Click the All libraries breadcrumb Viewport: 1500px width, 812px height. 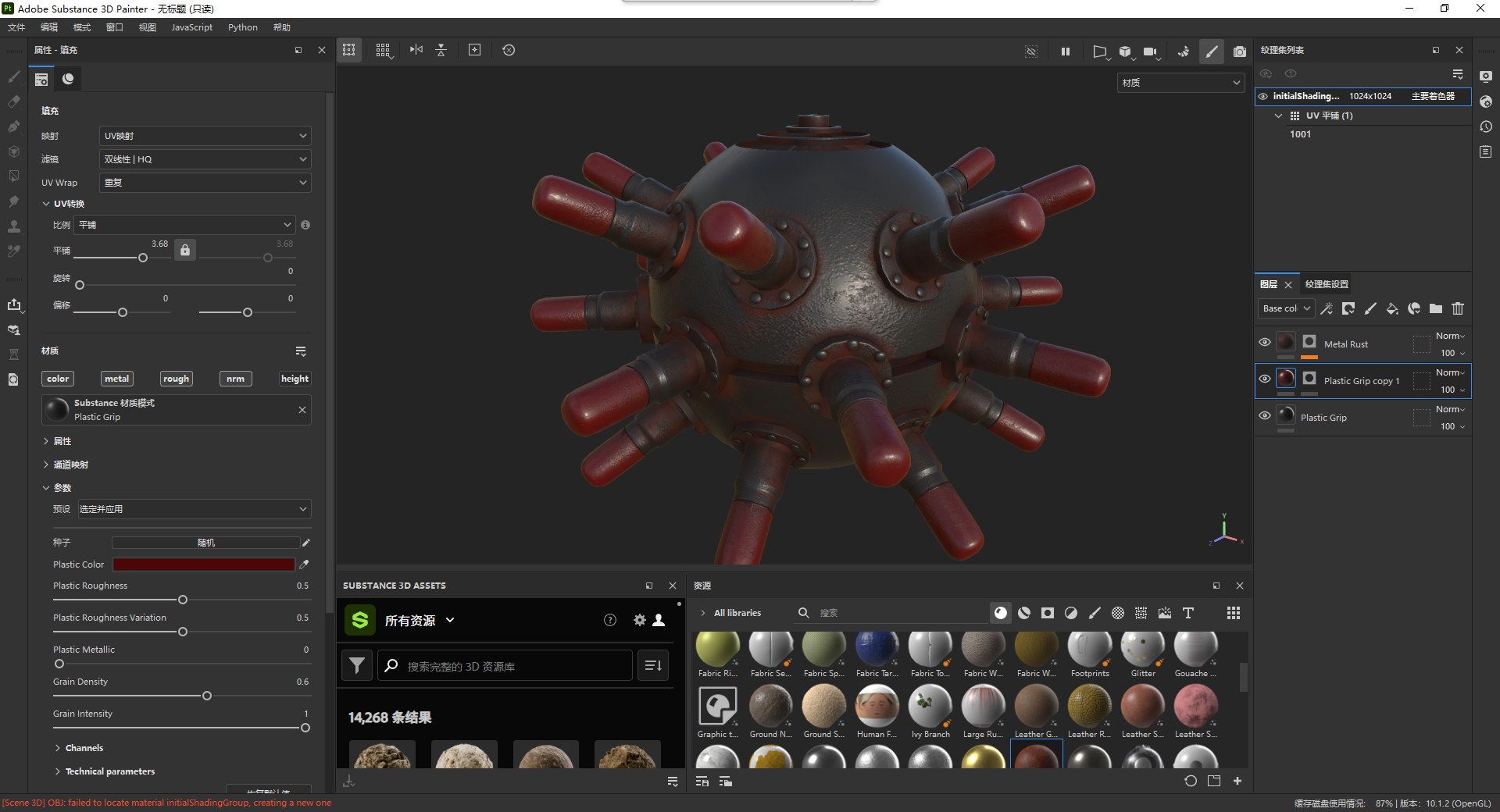[737, 613]
